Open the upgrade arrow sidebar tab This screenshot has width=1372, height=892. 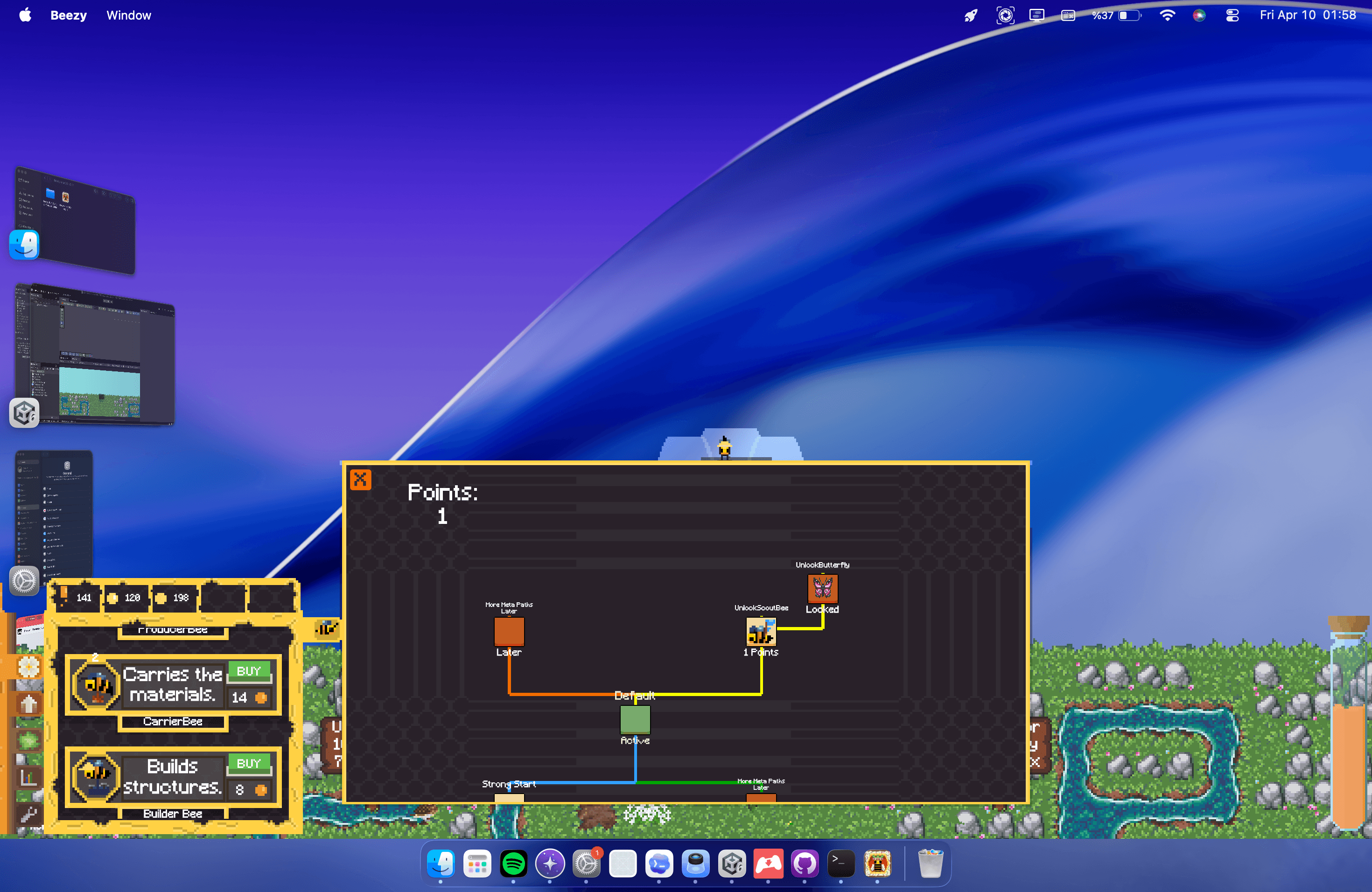tap(28, 704)
